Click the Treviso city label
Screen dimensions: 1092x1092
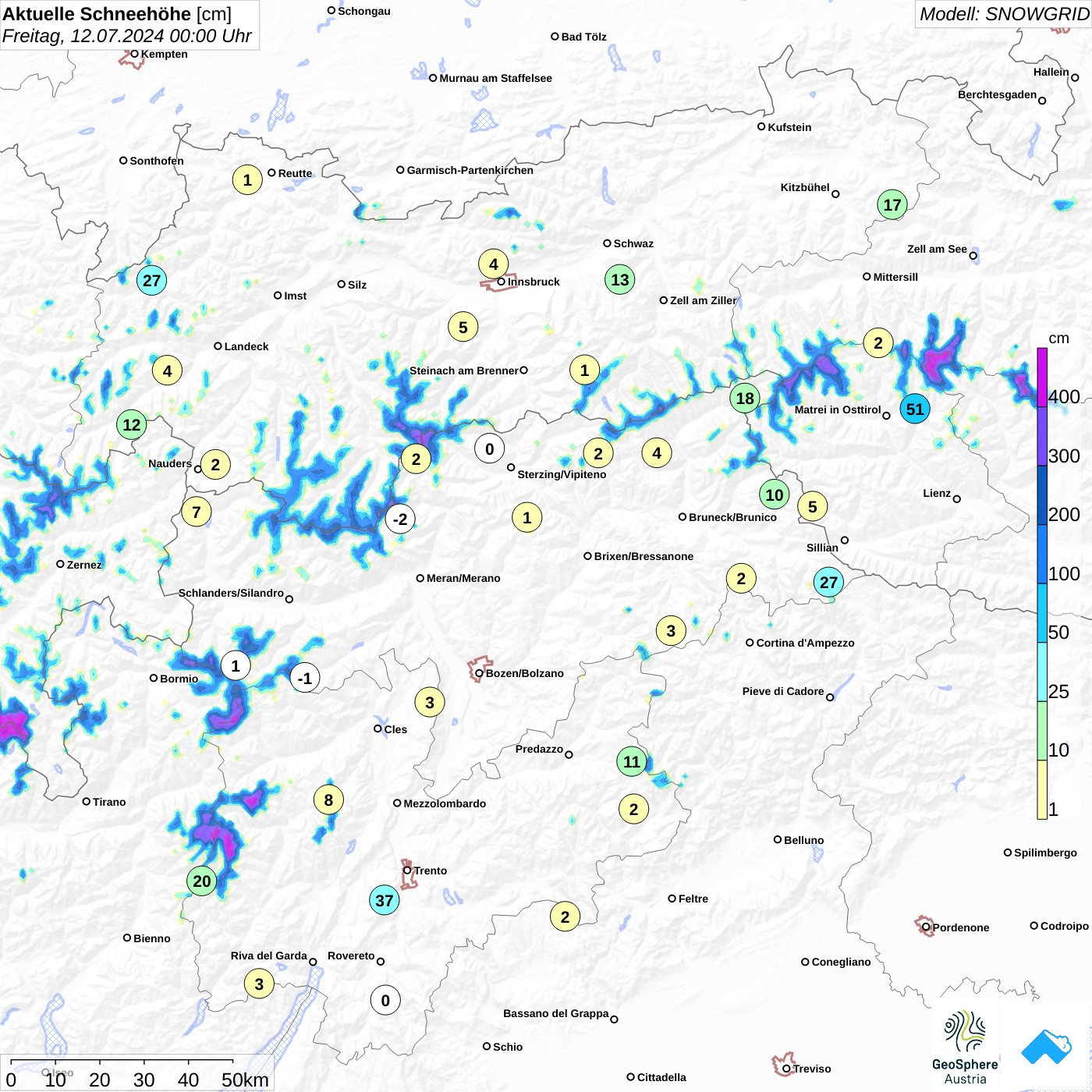(812, 1069)
